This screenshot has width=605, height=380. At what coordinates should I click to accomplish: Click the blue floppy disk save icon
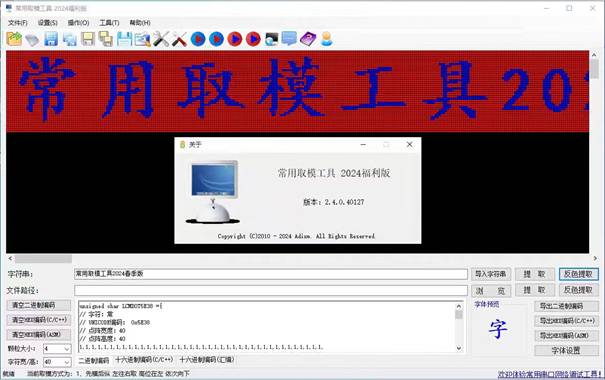pos(51,39)
